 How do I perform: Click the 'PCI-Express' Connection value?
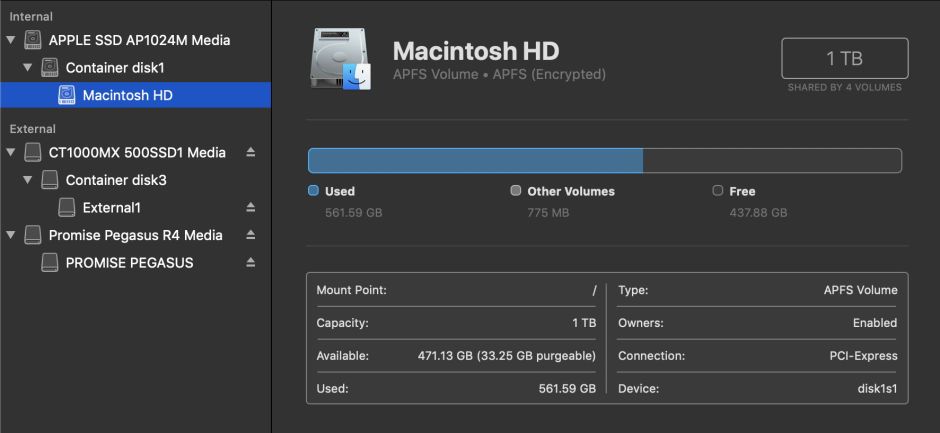click(x=864, y=356)
